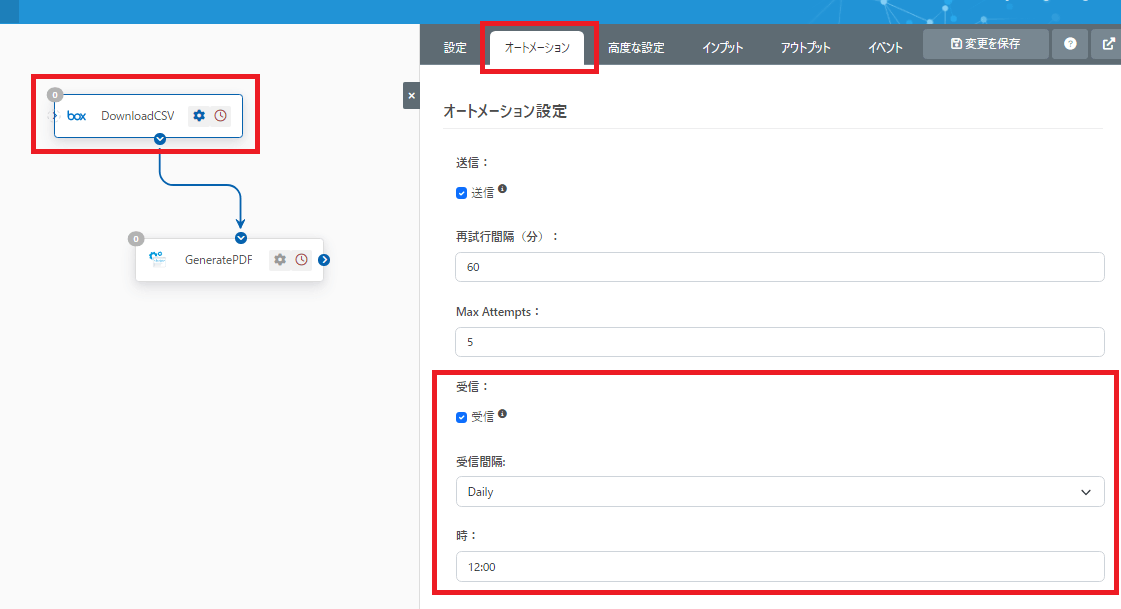Click the 時 field showing 12:00
Image resolution: width=1121 pixels, height=609 pixels.
pyautogui.click(x=780, y=567)
